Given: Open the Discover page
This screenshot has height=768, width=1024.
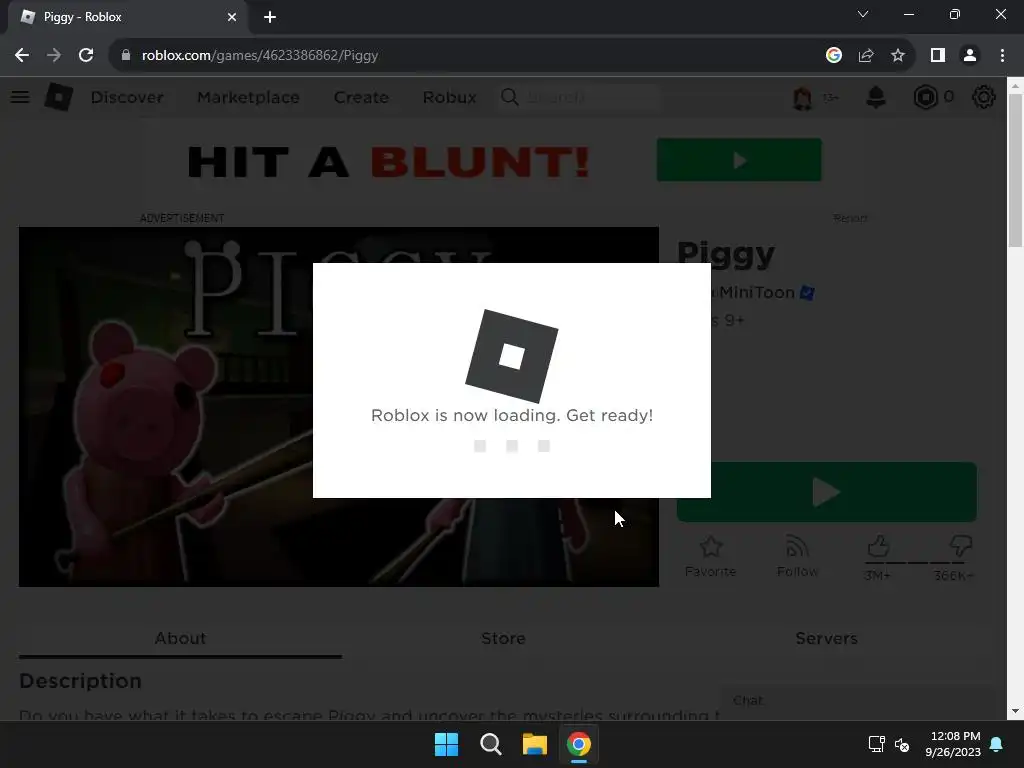Looking at the screenshot, I should [x=127, y=97].
